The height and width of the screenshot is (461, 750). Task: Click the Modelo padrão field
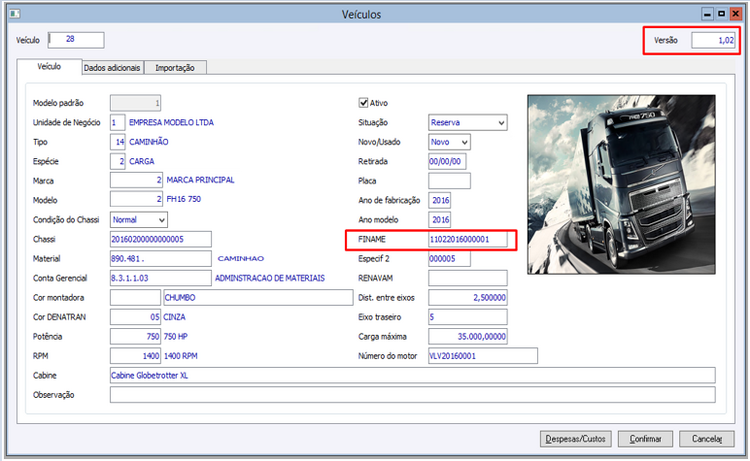click(135, 103)
